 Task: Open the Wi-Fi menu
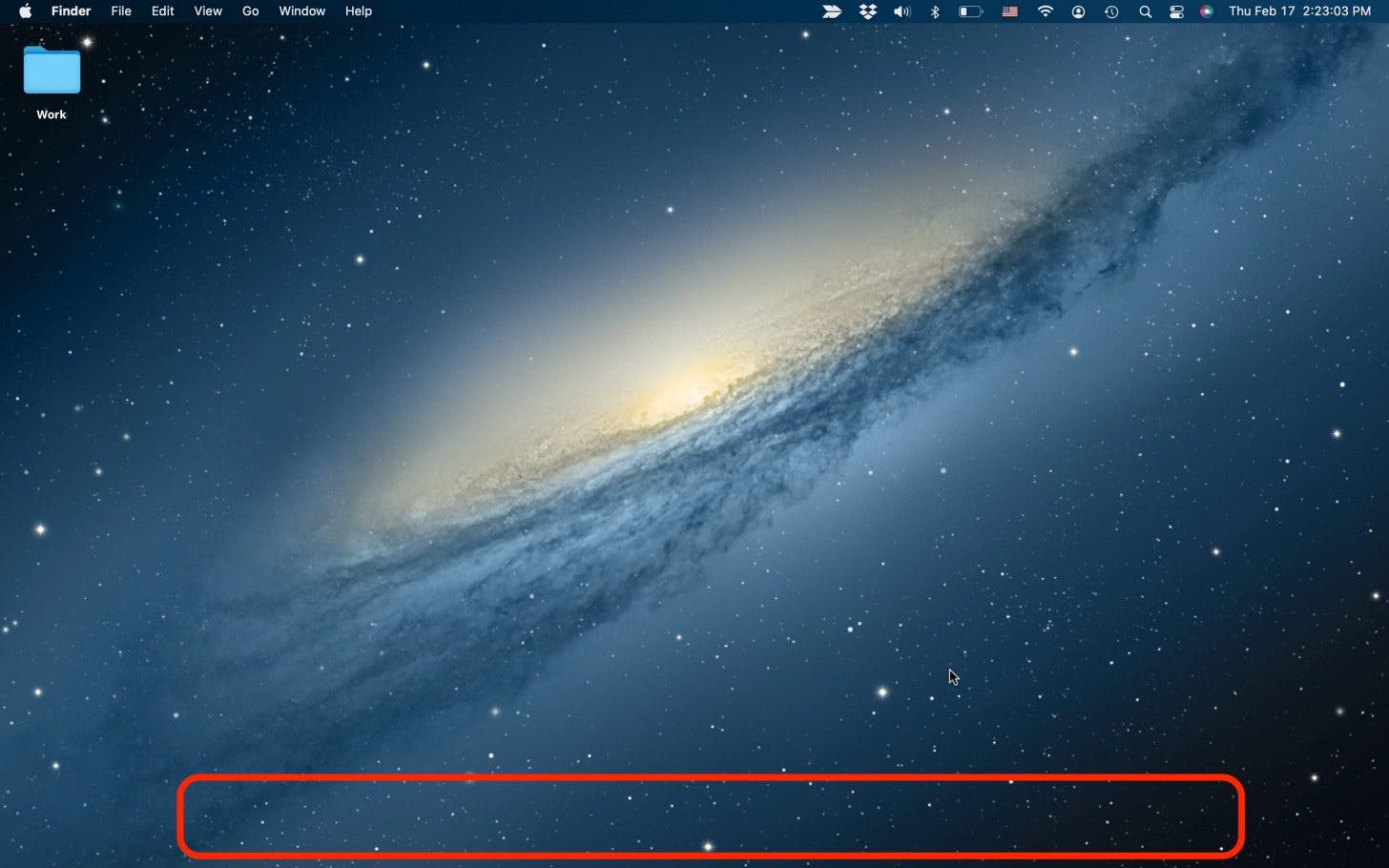click(x=1046, y=11)
